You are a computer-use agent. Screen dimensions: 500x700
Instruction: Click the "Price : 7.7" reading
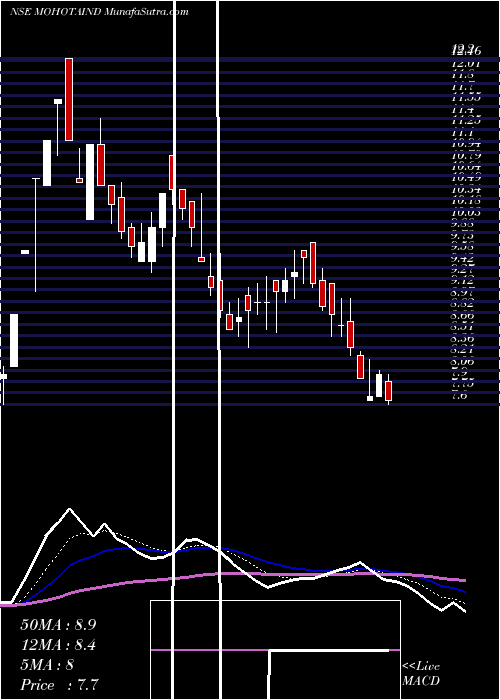point(59,685)
